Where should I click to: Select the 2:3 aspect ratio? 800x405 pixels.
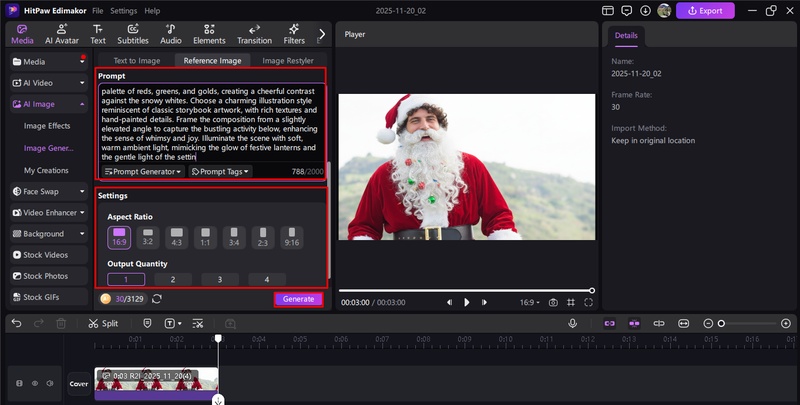click(x=263, y=238)
